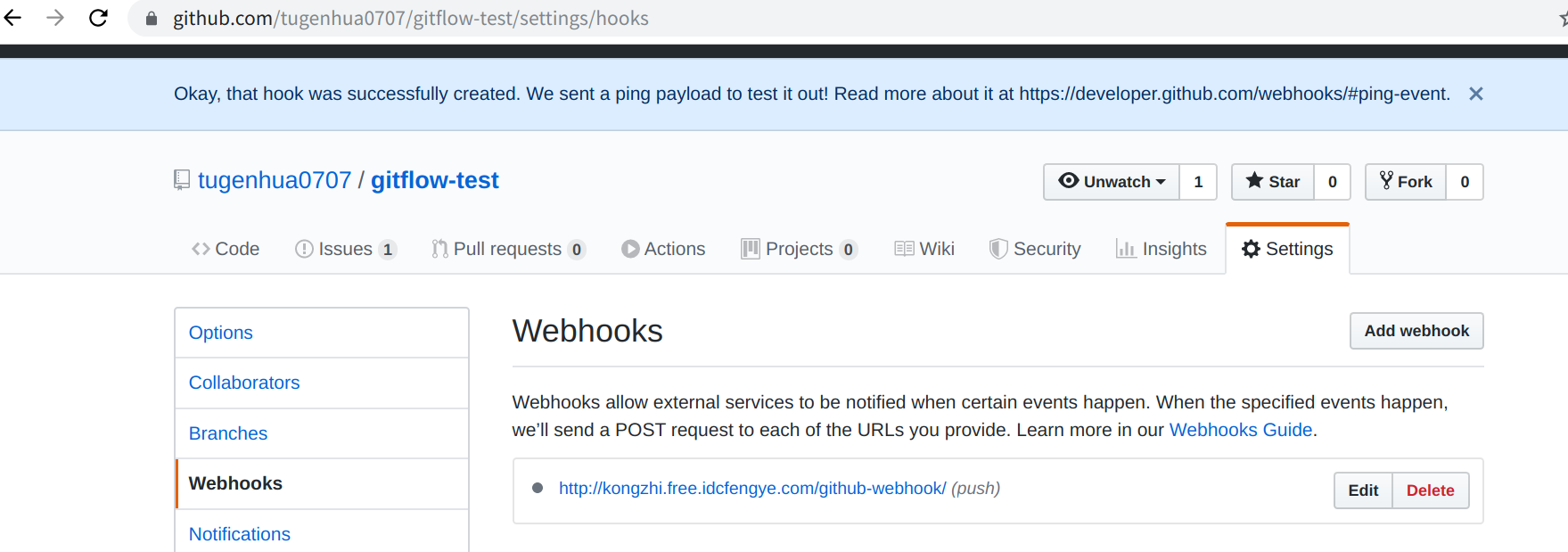Open the Code tab

pyautogui.click(x=226, y=249)
